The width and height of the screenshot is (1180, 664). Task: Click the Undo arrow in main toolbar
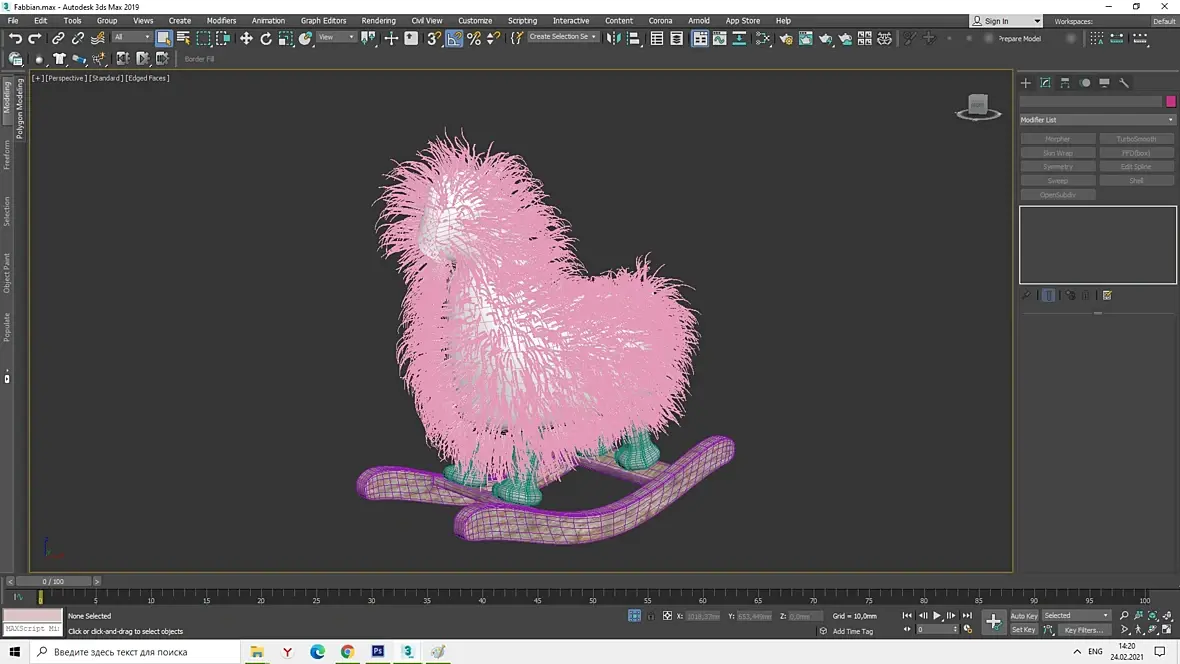point(15,38)
